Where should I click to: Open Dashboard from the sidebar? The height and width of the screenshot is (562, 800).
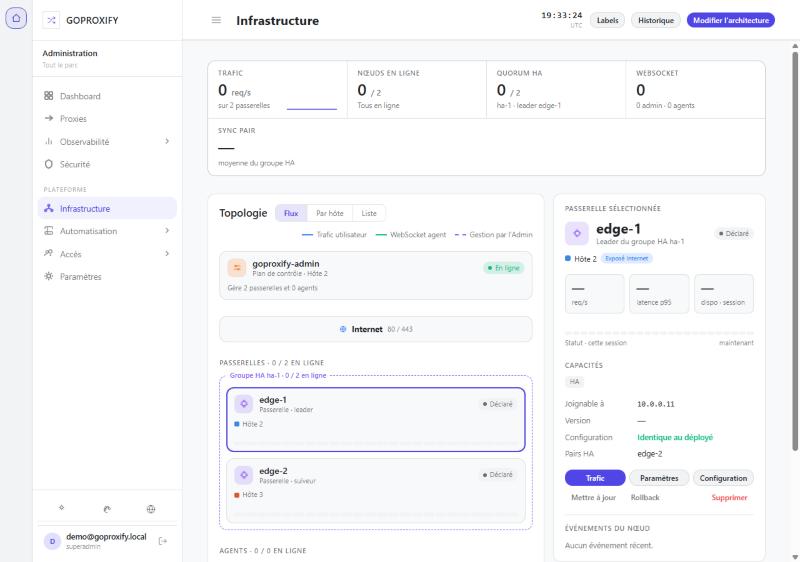point(107,96)
